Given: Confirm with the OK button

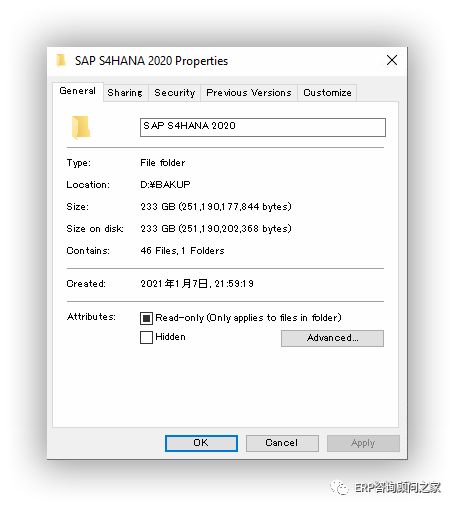Looking at the screenshot, I should [201, 443].
